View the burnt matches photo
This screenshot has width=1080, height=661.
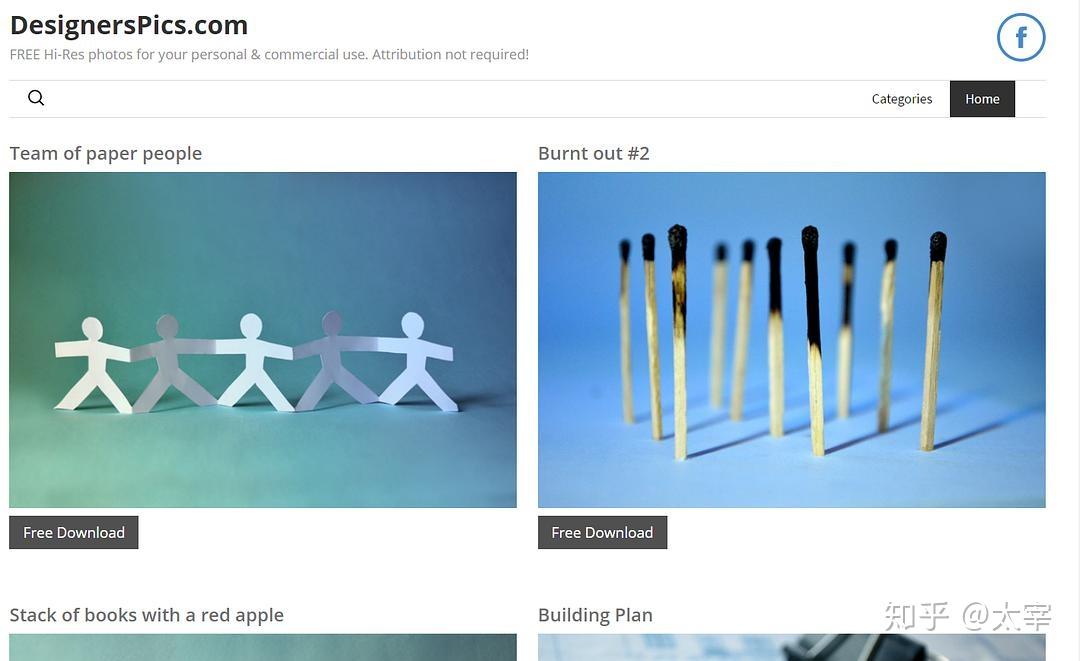click(791, 339)
